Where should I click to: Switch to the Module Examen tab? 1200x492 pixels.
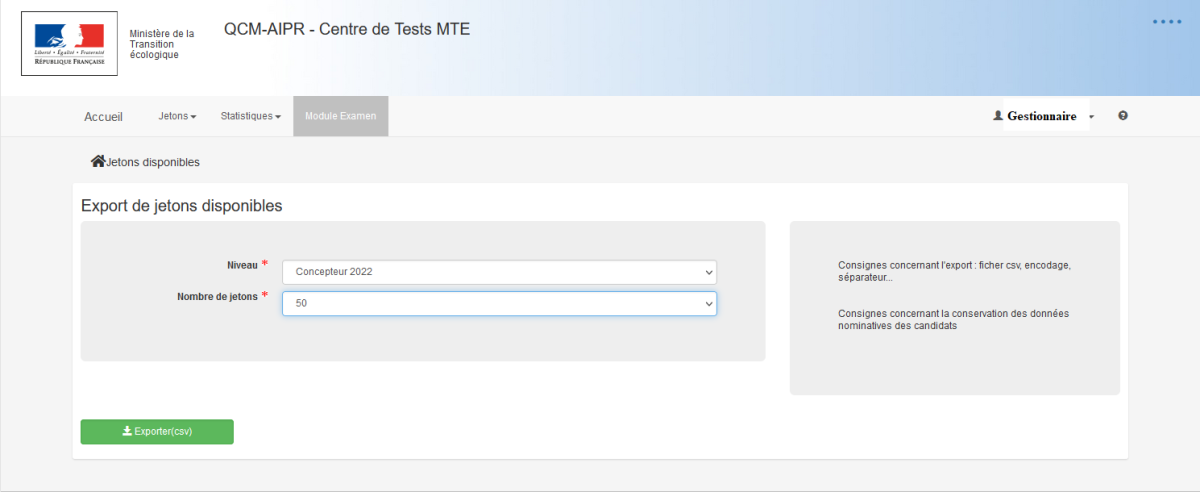(340, 116)
